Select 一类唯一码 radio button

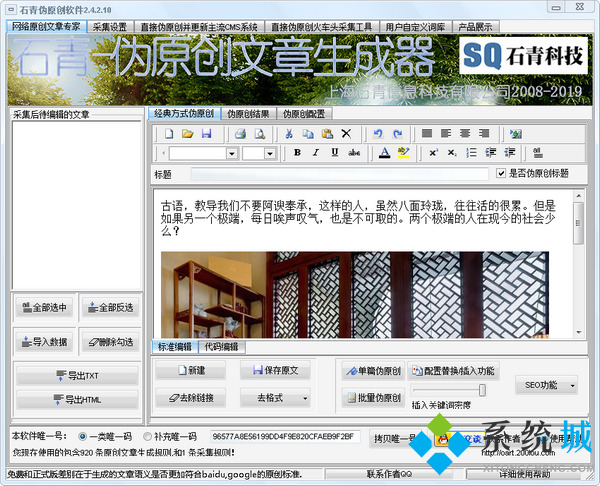(82, 436)
